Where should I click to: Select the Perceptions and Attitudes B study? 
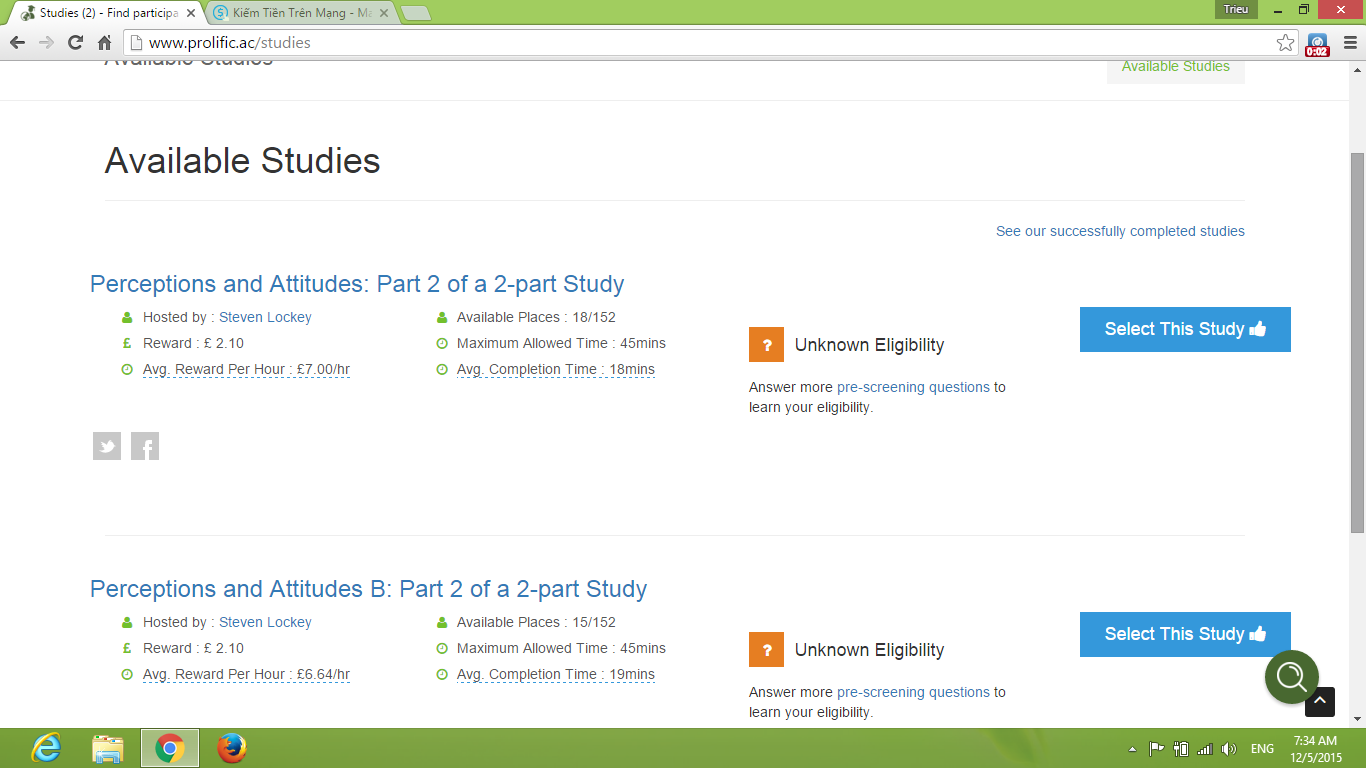[1185, 634]
